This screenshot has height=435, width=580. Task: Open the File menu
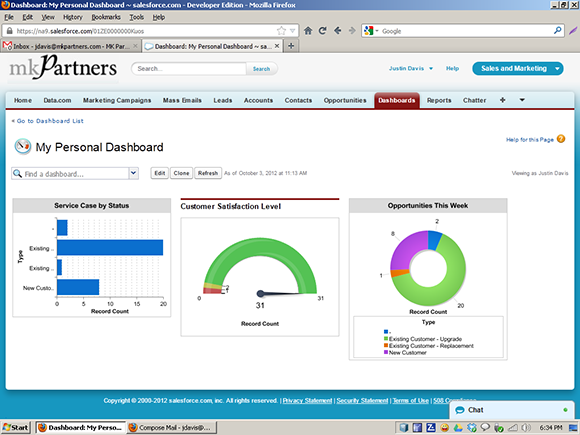(x=9, y=17)
